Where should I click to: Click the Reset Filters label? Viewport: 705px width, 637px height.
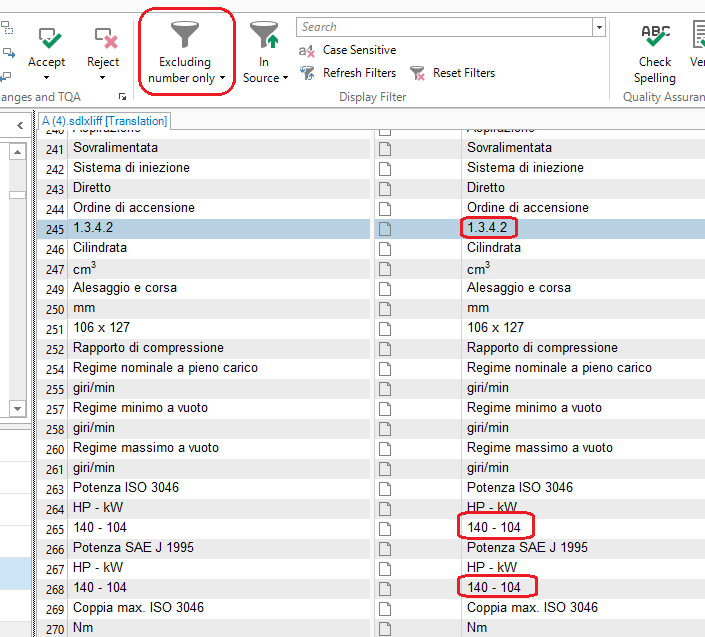pos(463,73)
